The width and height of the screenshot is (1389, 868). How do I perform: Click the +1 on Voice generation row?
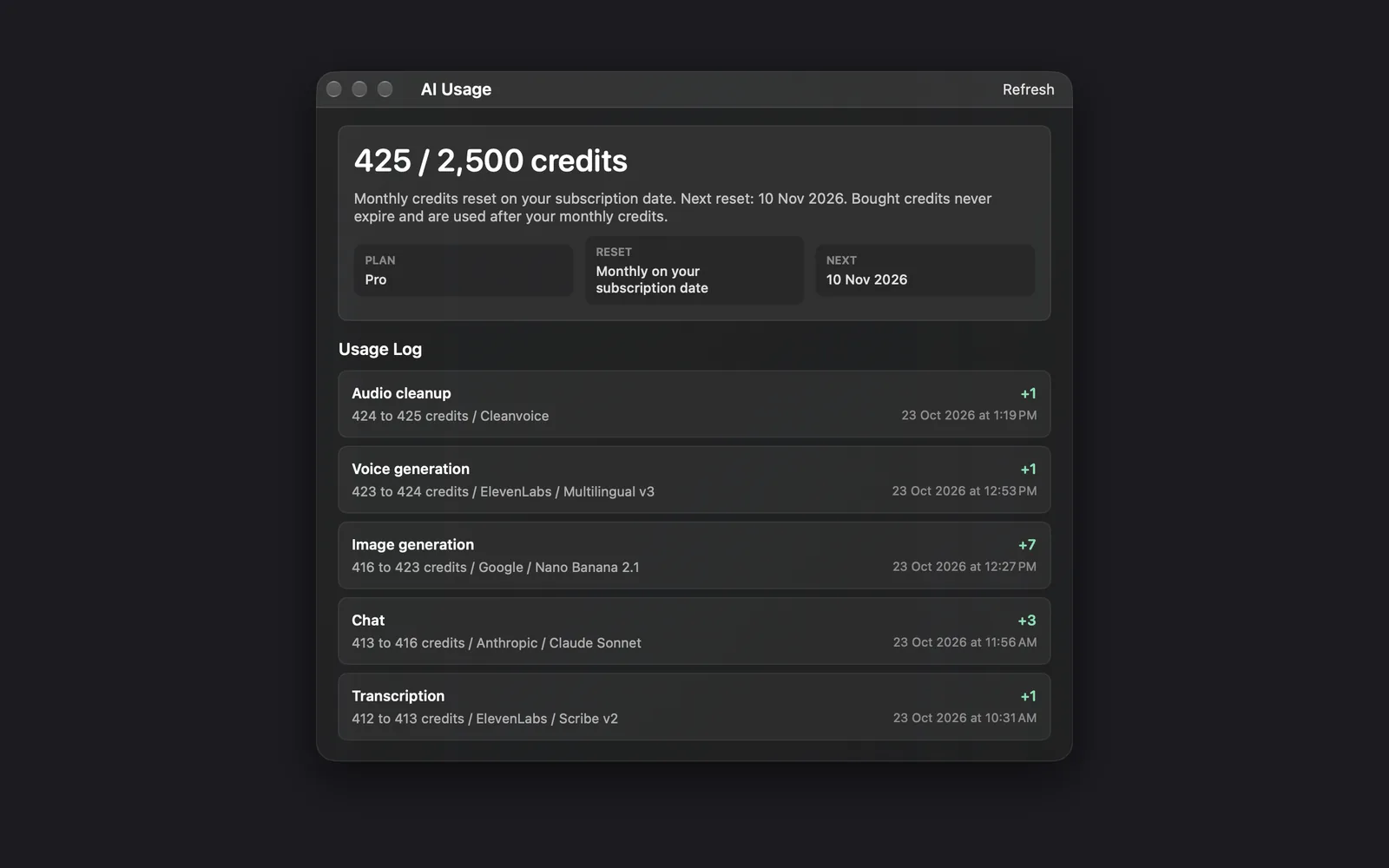1028,469
